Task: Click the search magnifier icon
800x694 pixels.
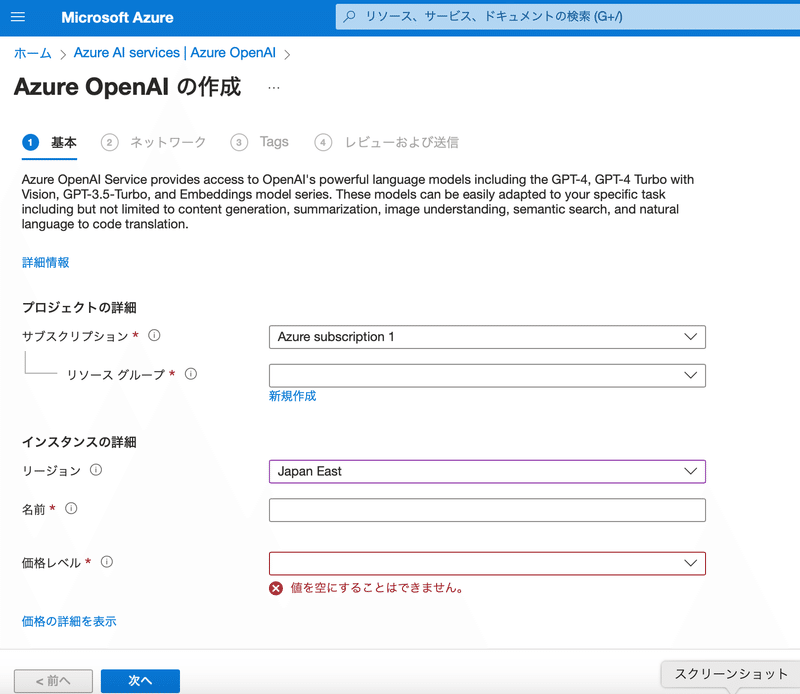Action: click(349, 16)
